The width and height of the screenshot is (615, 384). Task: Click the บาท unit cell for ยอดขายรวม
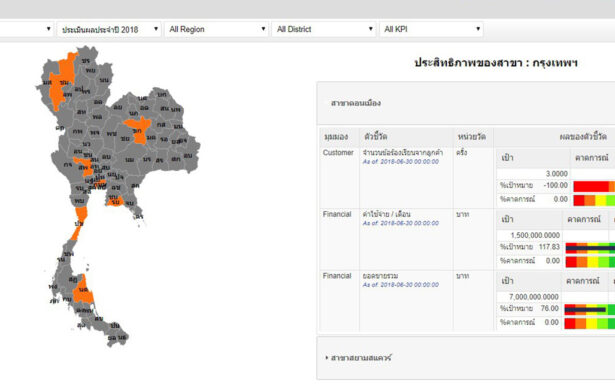[463, 276]
